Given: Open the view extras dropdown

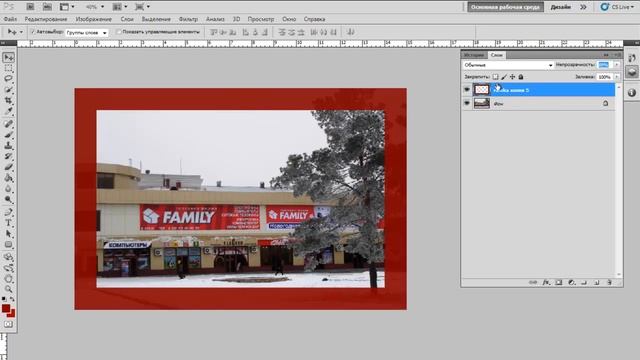Looking at the screenshot, I should [67, 7].
